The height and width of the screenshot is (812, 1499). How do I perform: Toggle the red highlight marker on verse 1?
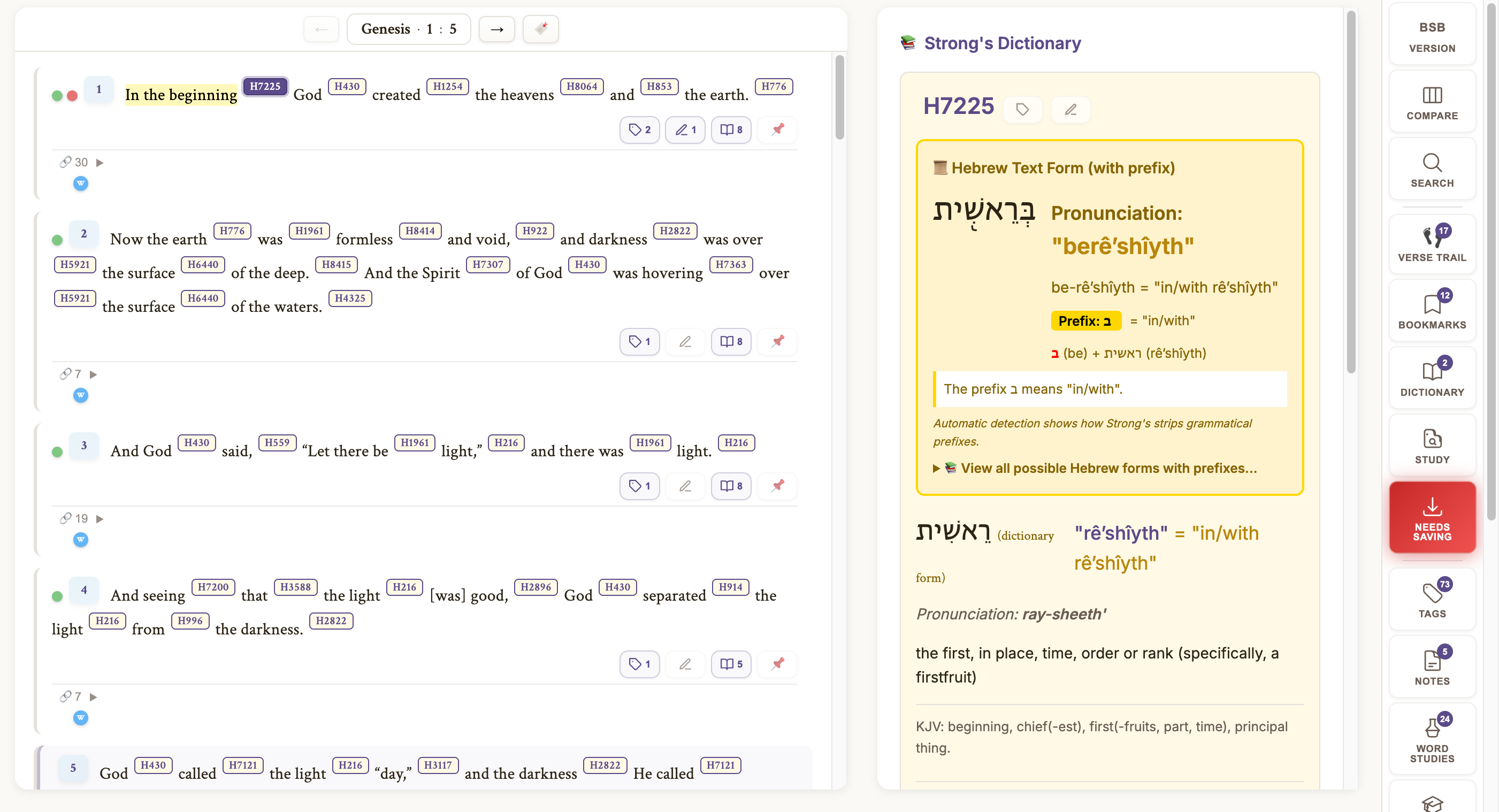(x=72, y=94)
